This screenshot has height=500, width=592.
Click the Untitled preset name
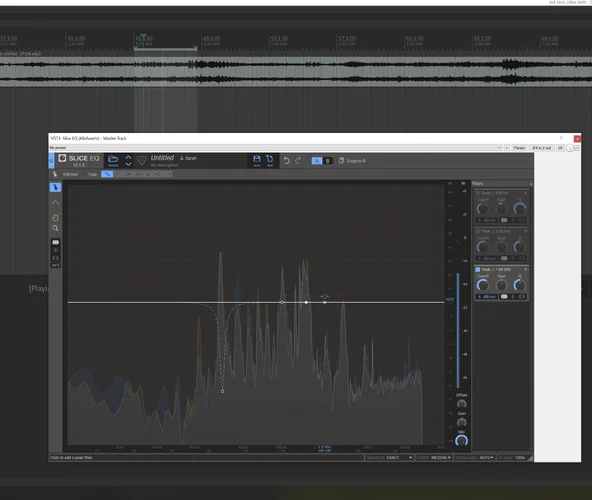[162, 158]
